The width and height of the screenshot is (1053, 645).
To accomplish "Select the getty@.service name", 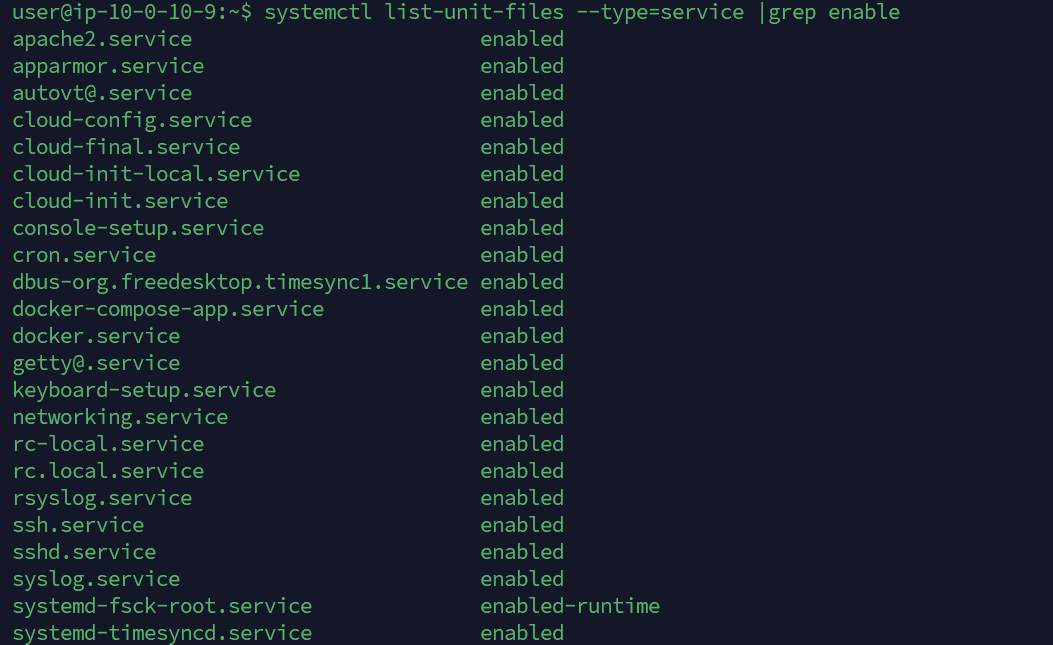I will 96,363.
